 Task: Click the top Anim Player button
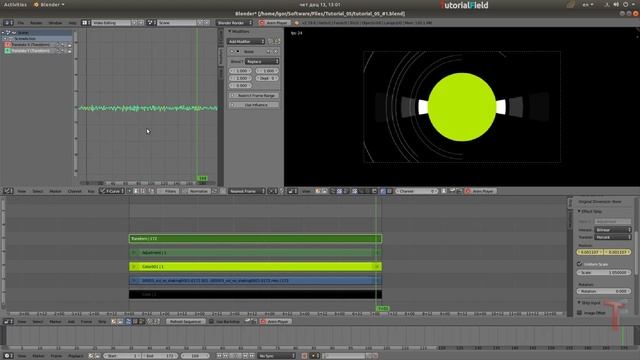tap(274, 23)
